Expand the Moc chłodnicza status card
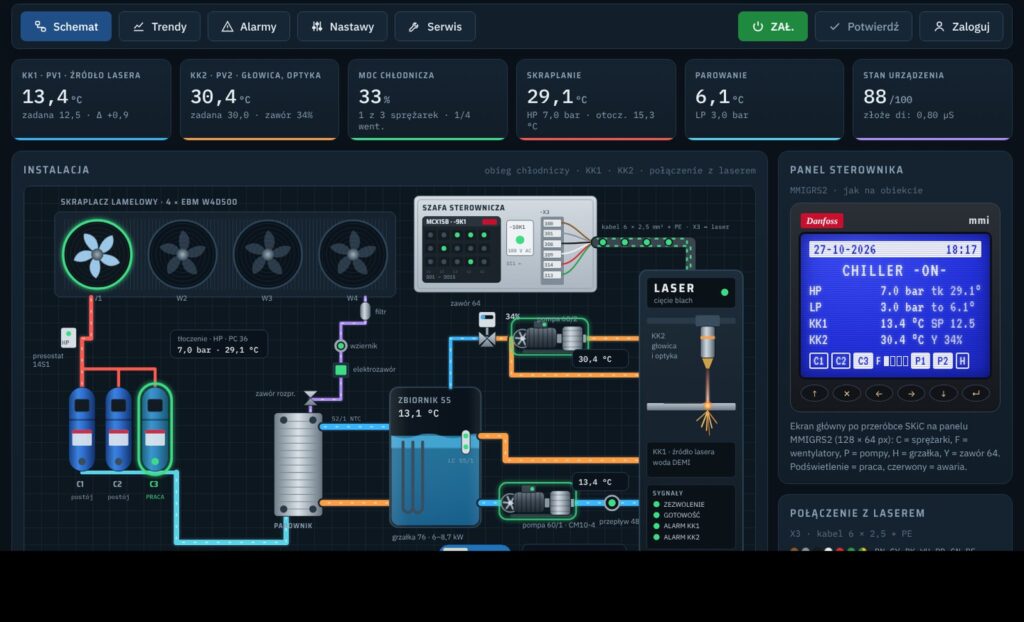Screen dimensions: 1024x622 [x=427, y=99]
